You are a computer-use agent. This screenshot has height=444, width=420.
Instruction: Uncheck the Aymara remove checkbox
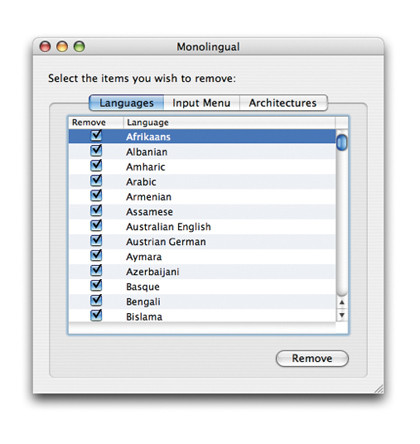(x=96, y=256)
